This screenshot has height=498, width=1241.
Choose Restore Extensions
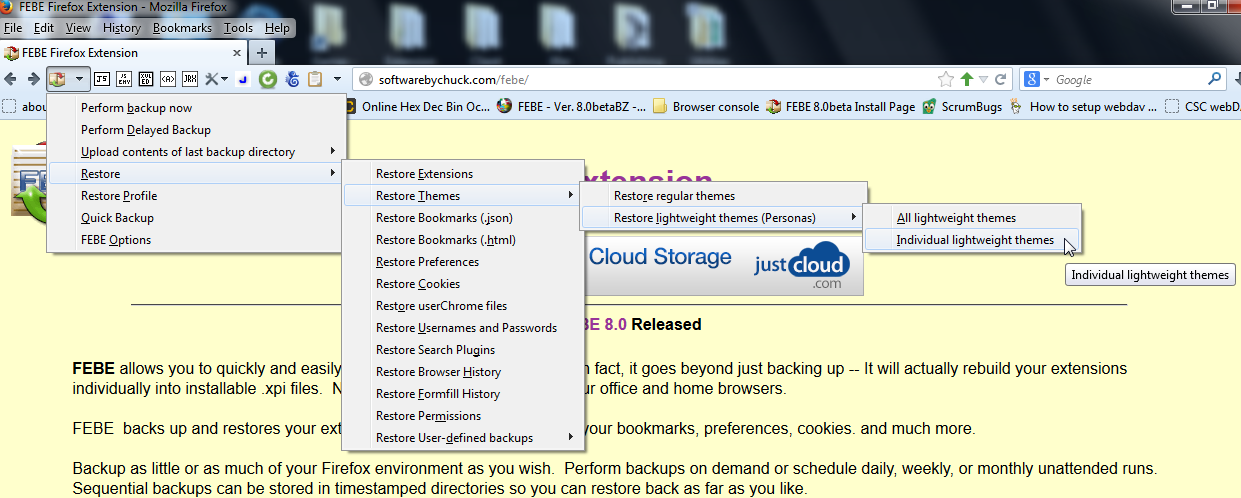[463, 174]
